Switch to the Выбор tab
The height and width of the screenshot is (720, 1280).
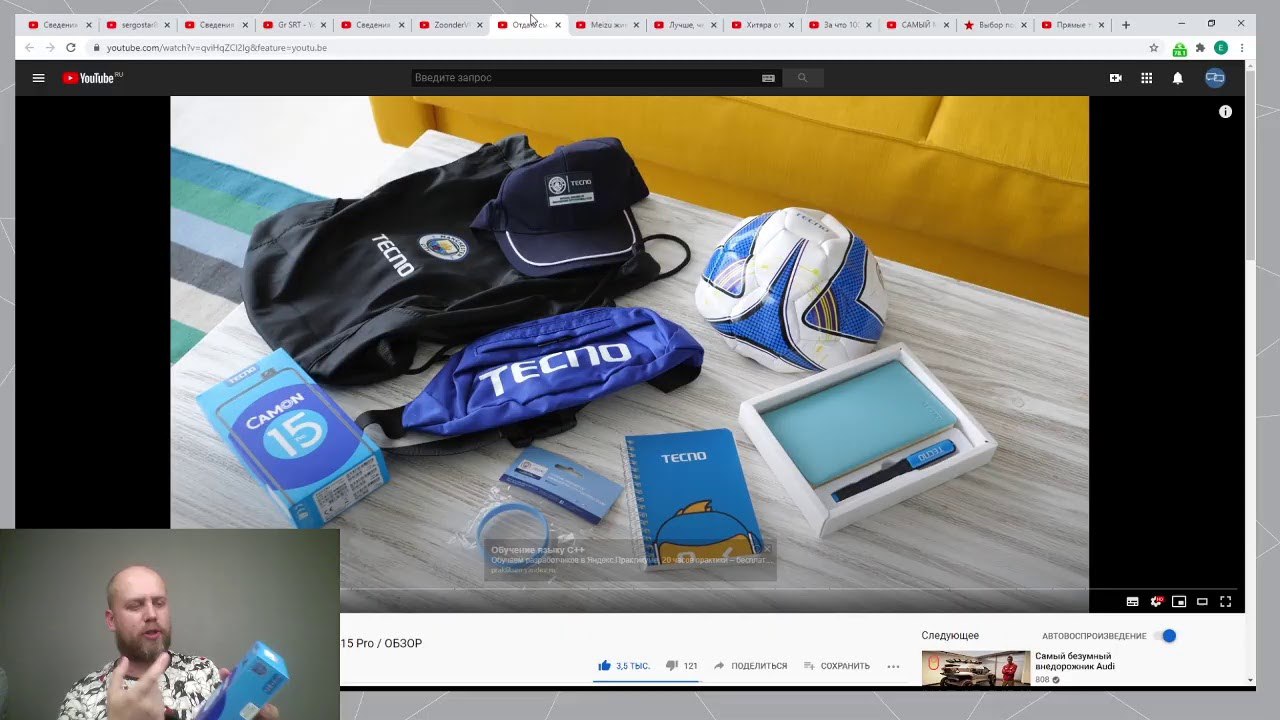click(x=995, y=24)
